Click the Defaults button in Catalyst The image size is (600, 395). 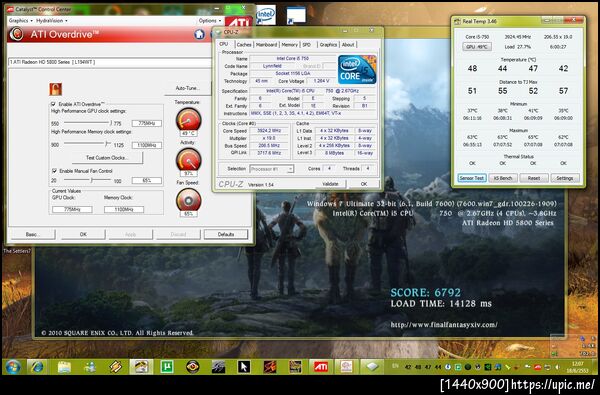(226, 234)
